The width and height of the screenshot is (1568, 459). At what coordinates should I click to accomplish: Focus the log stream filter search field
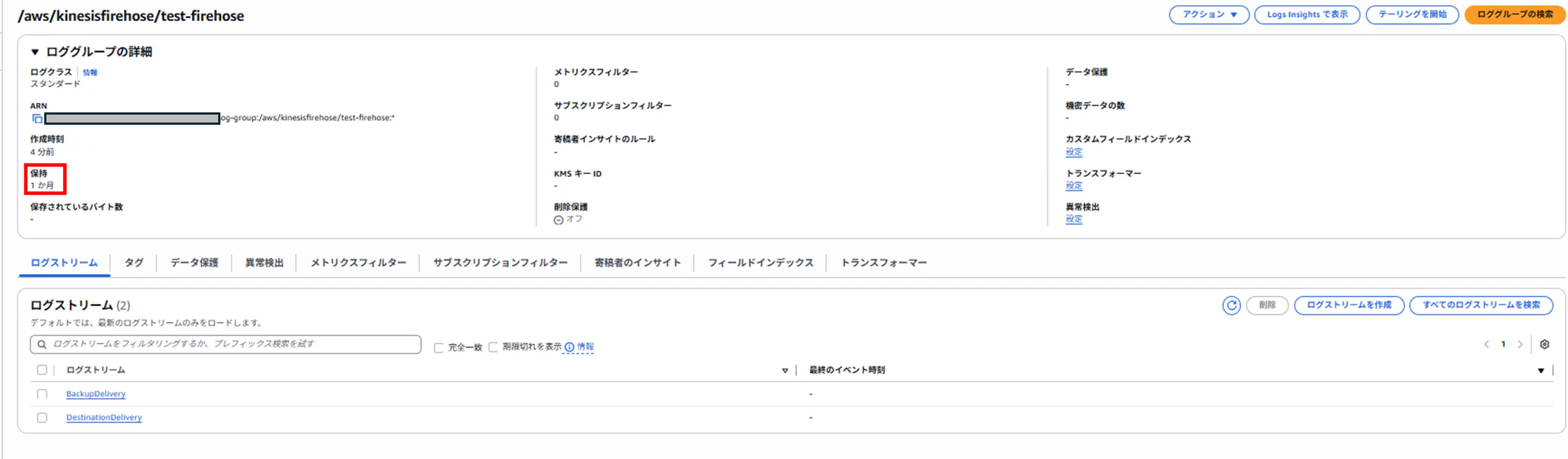coord(225,344)
